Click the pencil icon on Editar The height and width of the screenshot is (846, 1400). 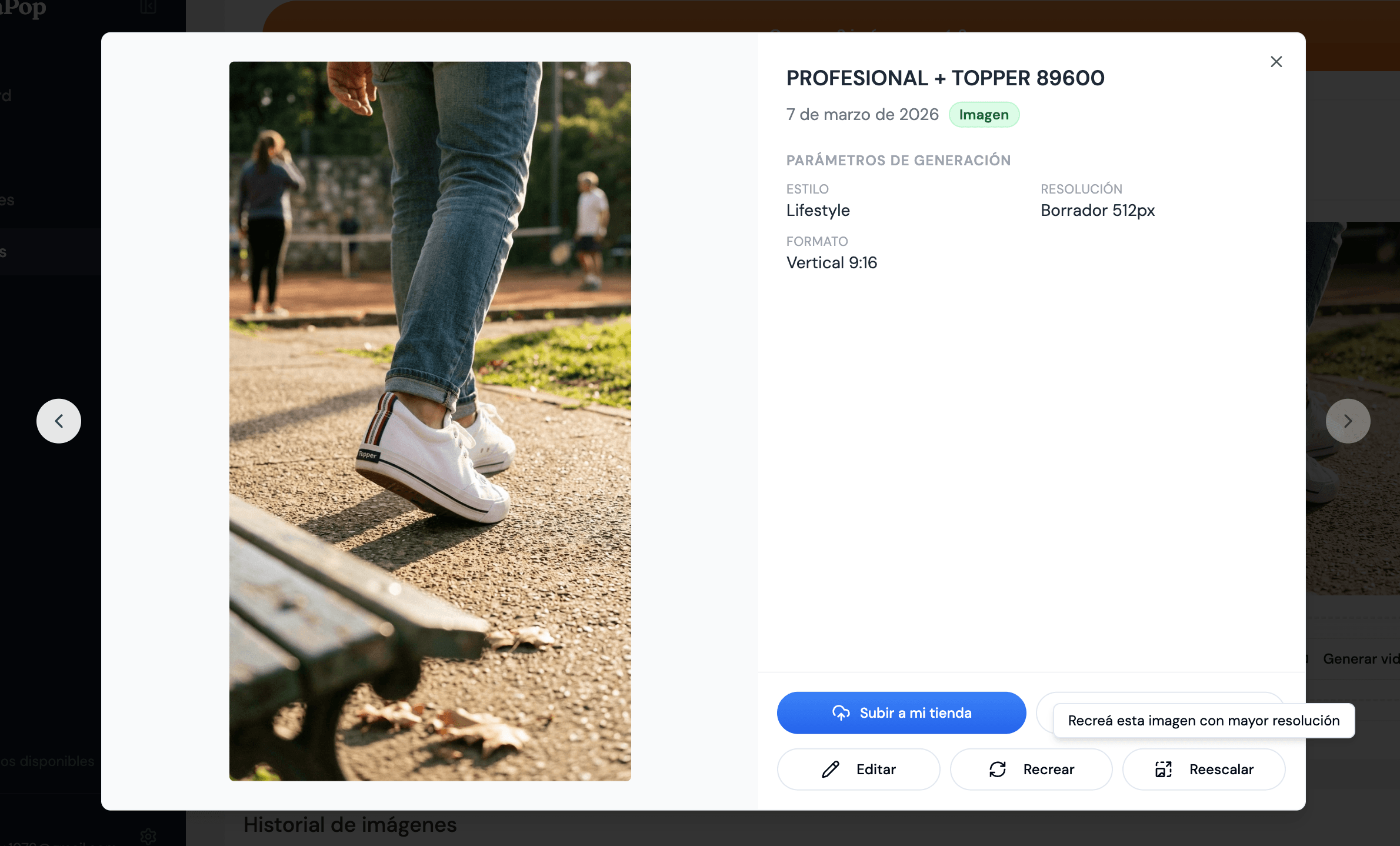tap(830, 770)
